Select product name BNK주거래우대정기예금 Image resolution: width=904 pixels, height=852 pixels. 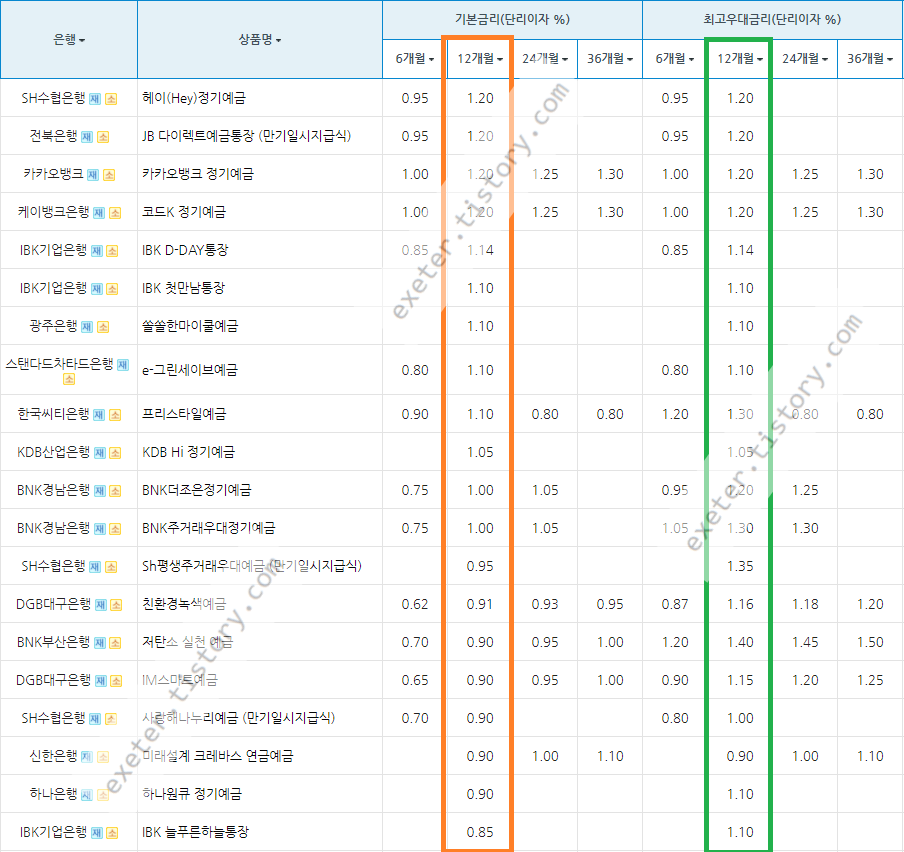click(x=209, y=528)
